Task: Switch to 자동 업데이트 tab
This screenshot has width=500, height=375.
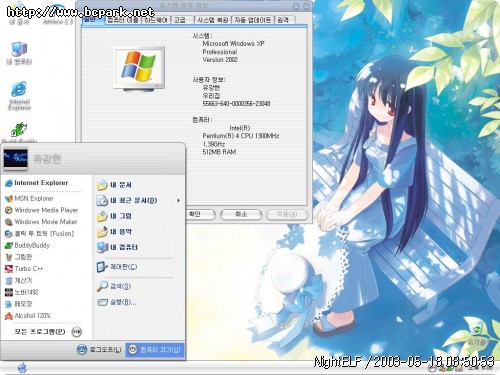Action: click(253, 20)
